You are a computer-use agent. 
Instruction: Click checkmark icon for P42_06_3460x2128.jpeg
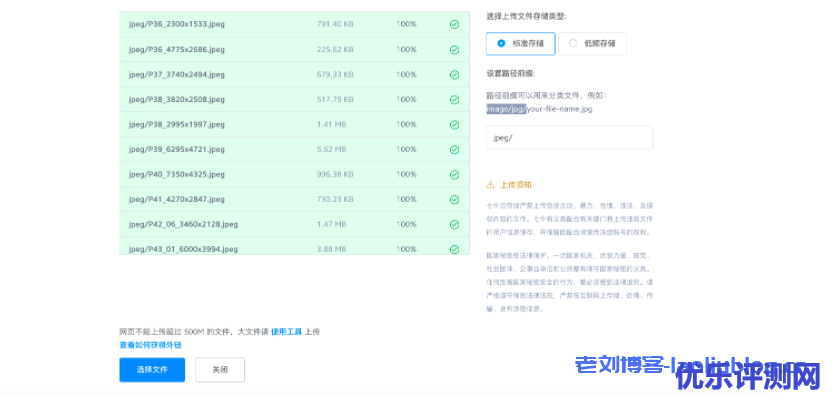point(454,224)
